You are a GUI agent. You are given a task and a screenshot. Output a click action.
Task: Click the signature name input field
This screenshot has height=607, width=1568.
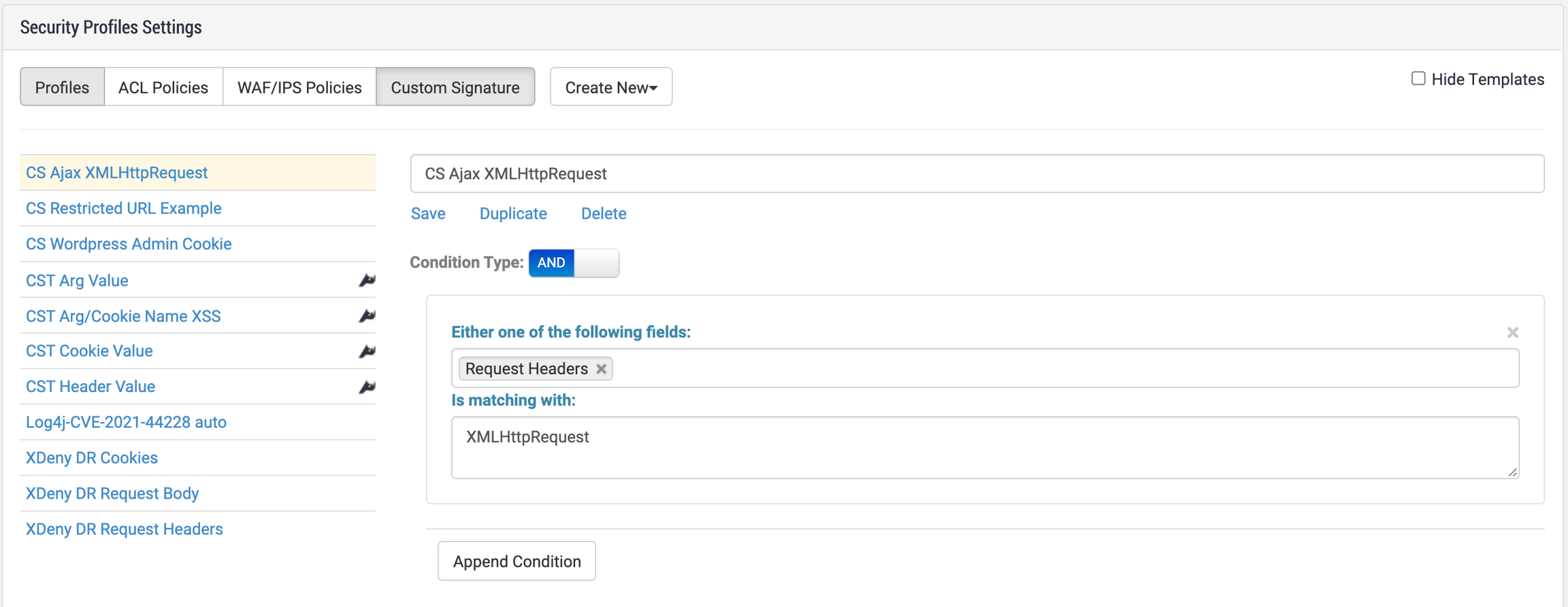click(x=977, y=174)
